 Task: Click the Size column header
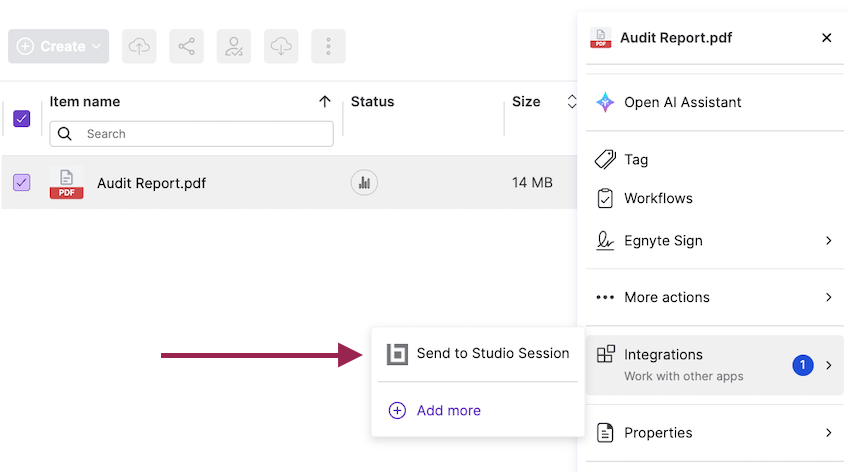[x=526, y=102]
